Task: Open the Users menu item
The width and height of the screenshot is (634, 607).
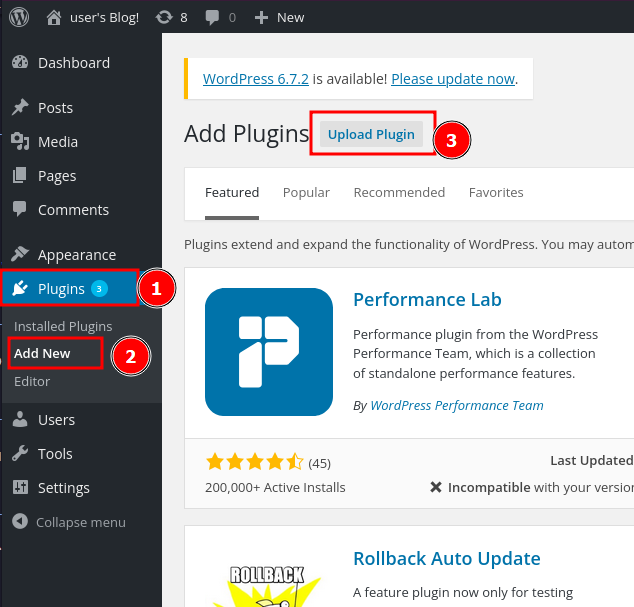Action: pyautogui.click(x=56, y=420)
